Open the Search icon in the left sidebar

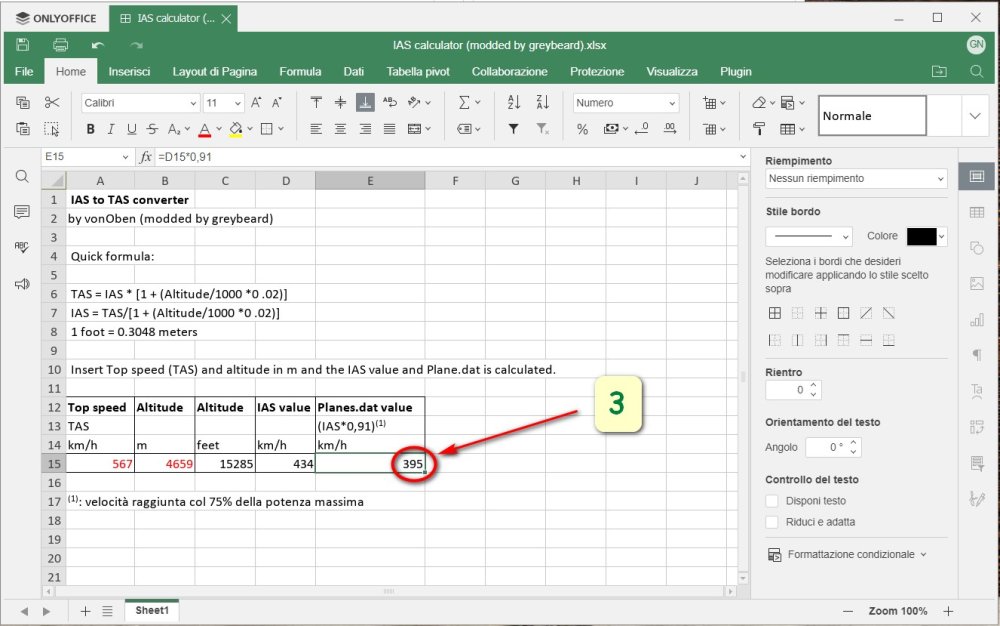(22, 176)
